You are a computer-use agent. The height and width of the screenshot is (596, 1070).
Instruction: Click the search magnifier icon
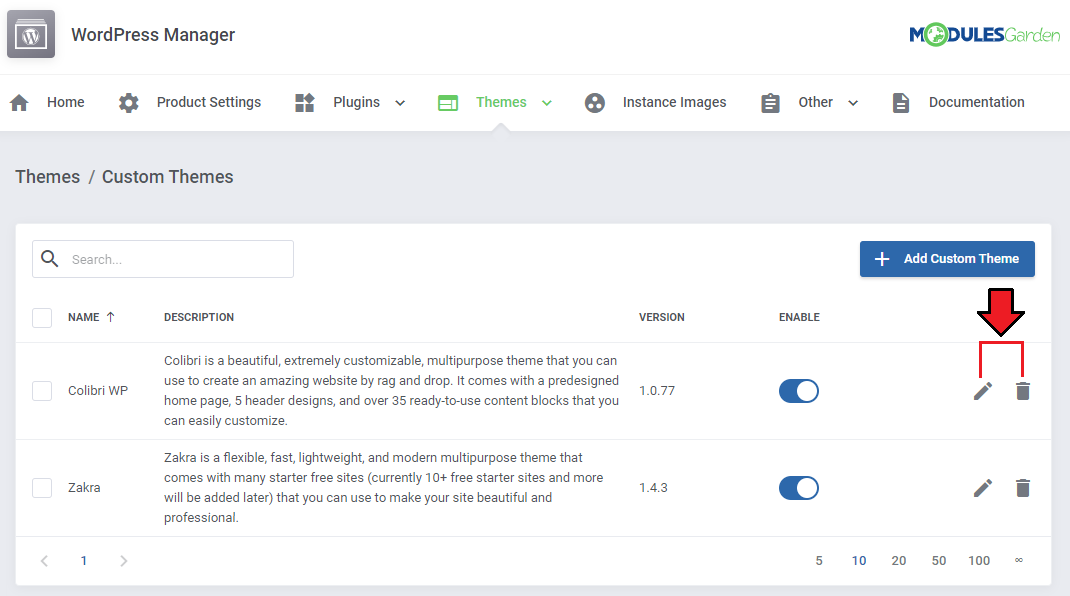pos(49,259)
